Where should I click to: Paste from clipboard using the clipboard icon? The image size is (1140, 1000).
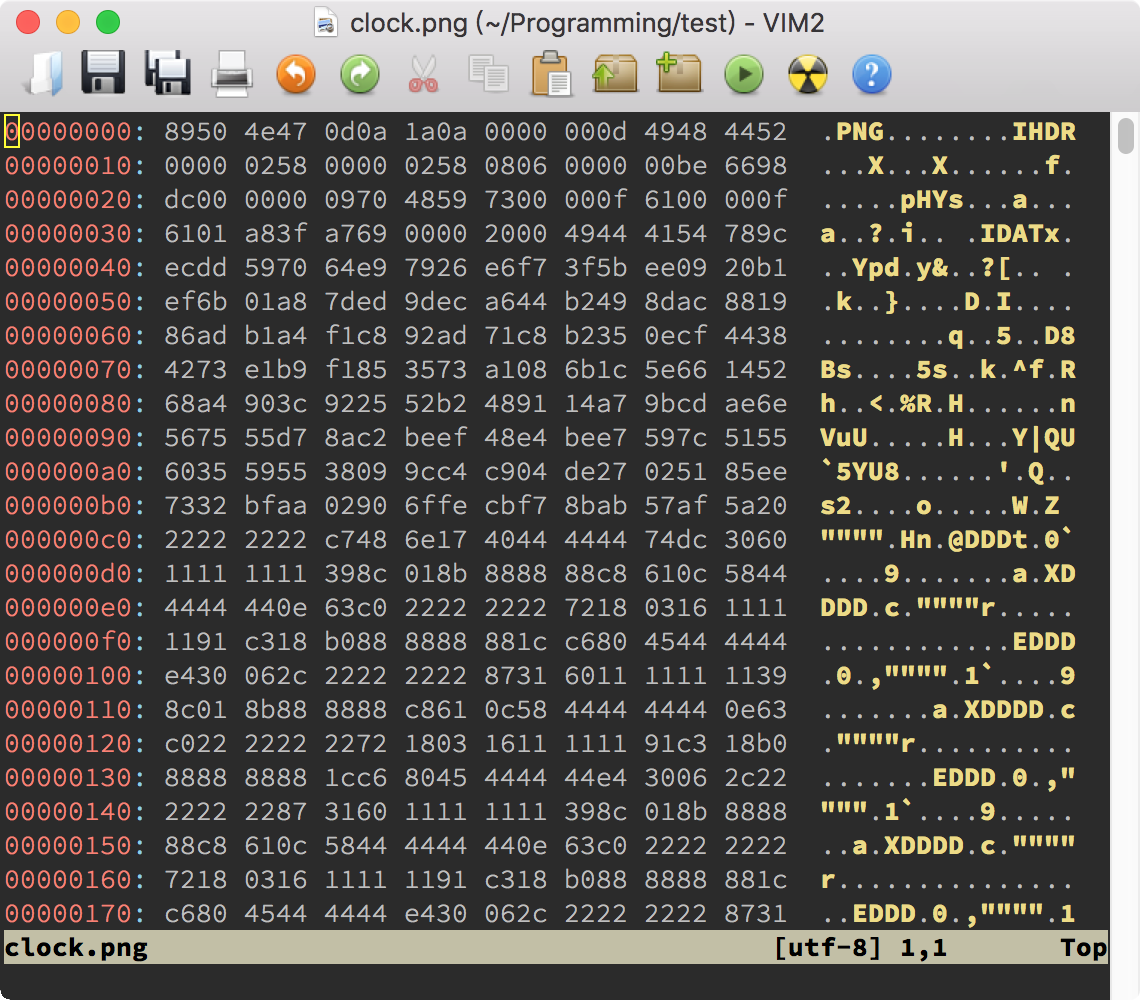coord(551,75)
